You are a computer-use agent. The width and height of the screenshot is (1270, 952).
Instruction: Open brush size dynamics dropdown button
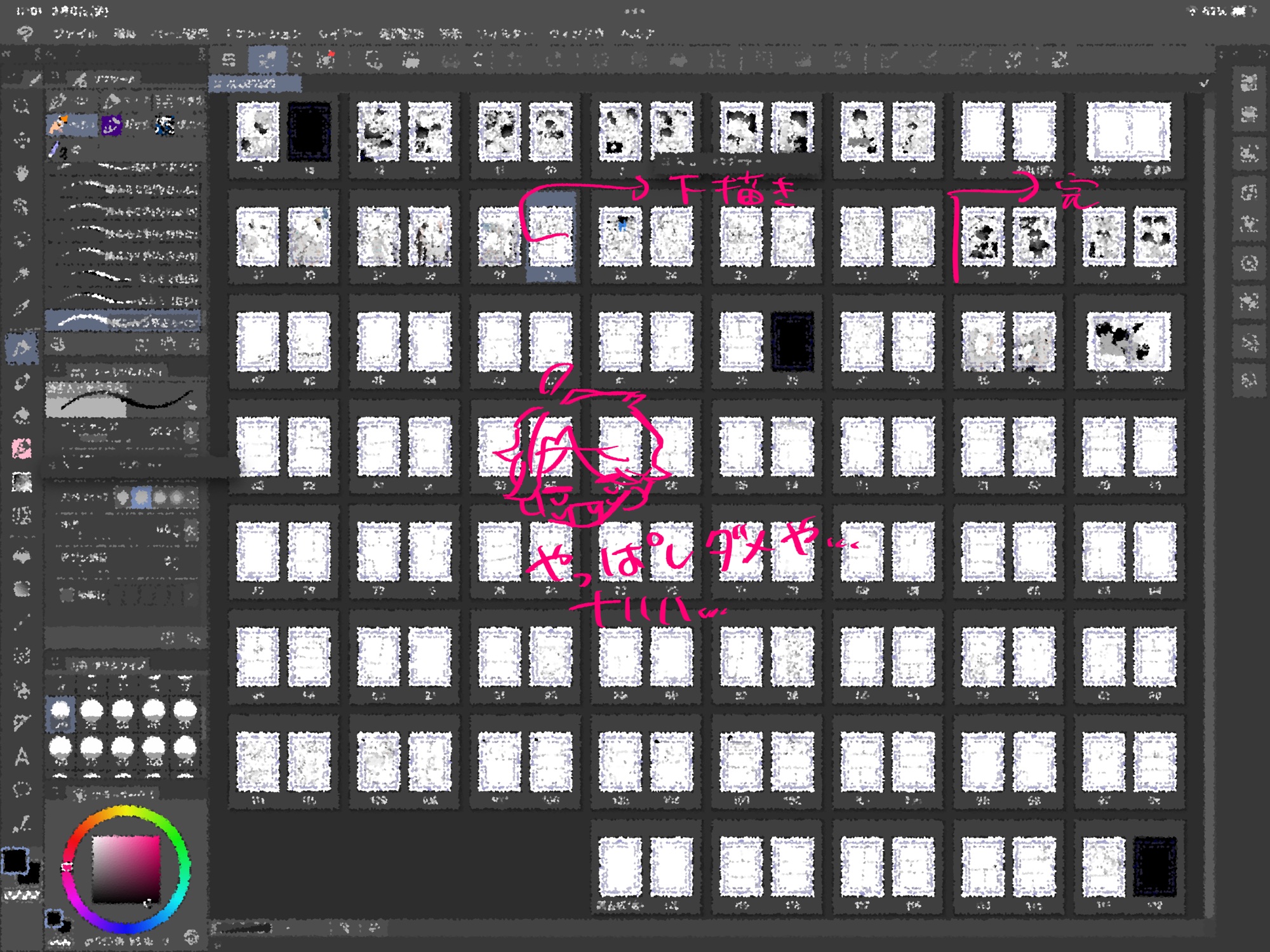[190, 432]
